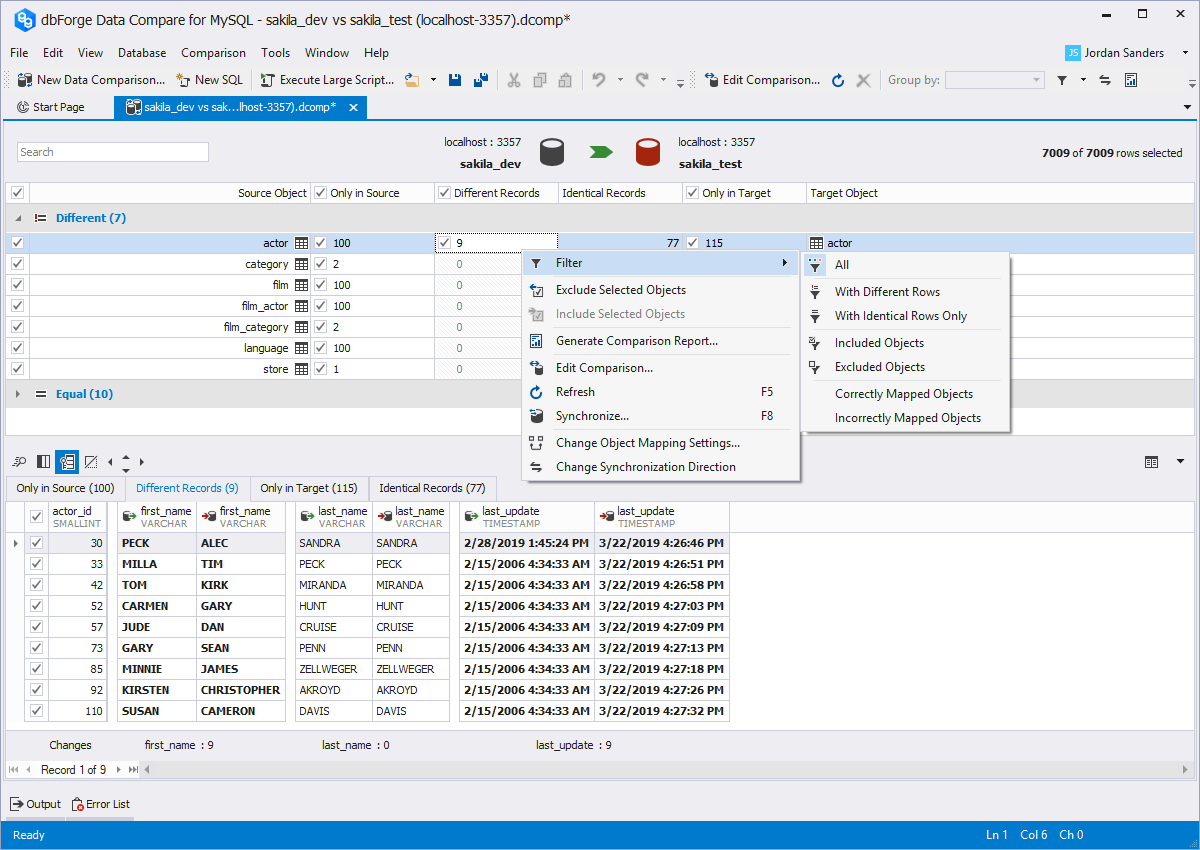Collapse the Different (7) group
1200x850 pixels.
pos(18,218)
